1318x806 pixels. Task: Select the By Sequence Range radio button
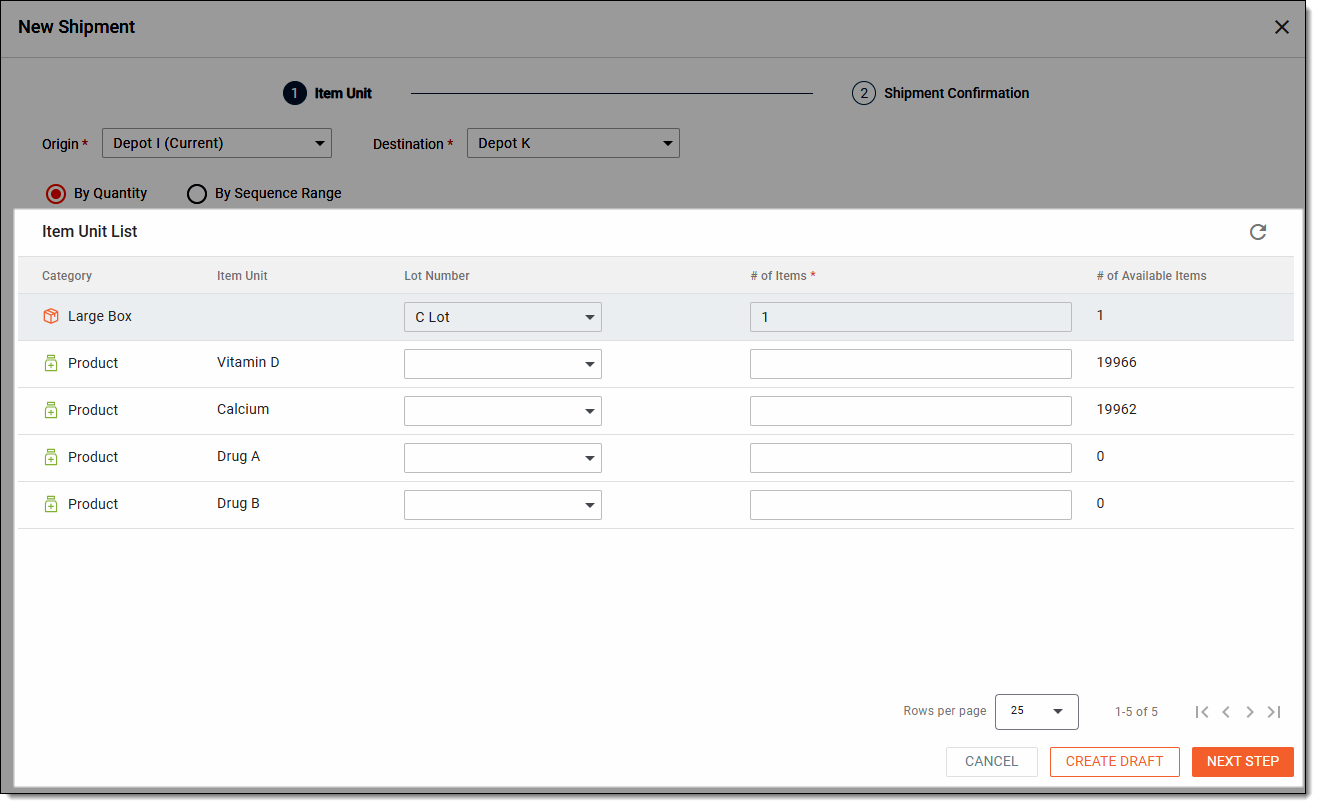197,194
